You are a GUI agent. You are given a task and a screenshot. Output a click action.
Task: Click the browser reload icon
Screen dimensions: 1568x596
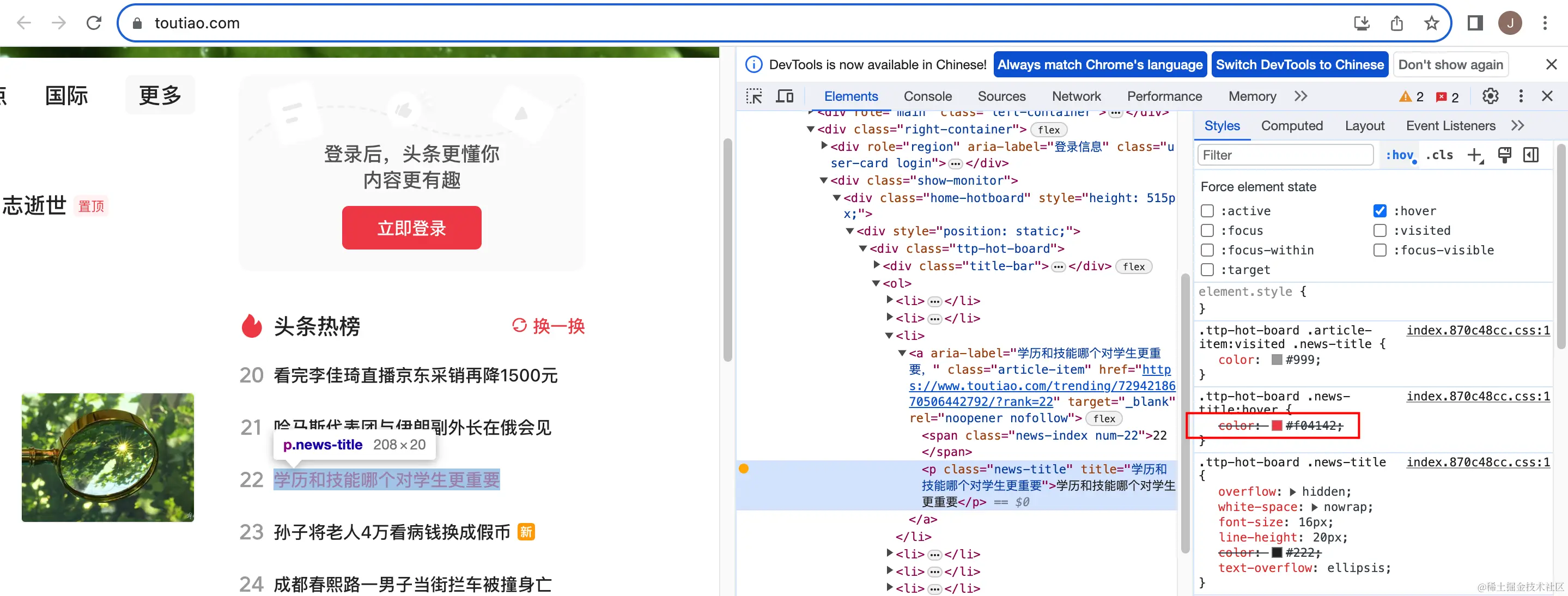(94, 23)
